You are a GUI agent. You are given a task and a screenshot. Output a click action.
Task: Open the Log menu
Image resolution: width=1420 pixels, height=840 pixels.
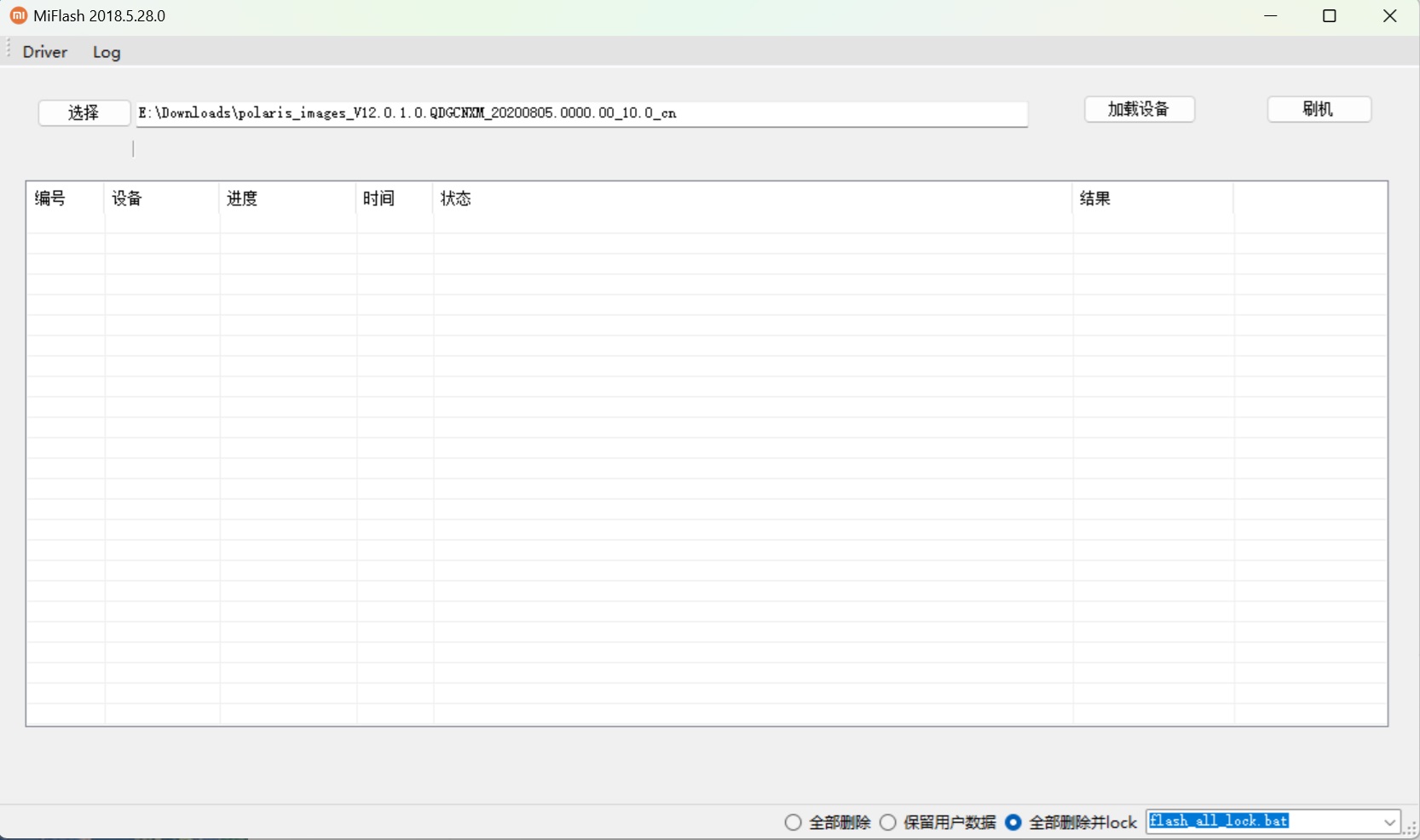click(x=107, y=52)
